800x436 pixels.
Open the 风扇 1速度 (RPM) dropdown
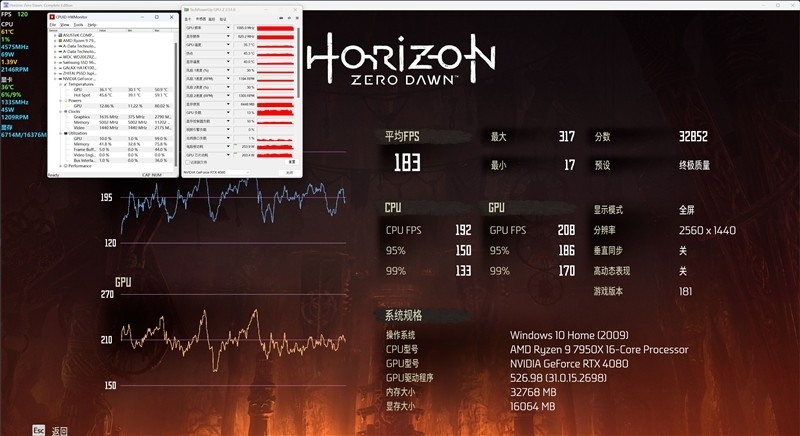coord(228,79)
